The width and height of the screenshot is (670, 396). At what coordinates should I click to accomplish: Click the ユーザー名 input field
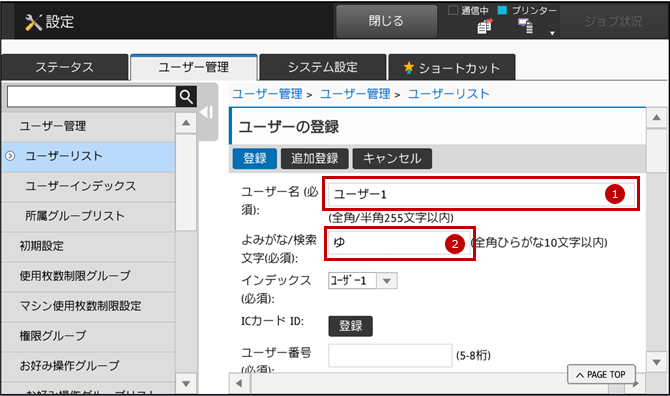(481, 194)
